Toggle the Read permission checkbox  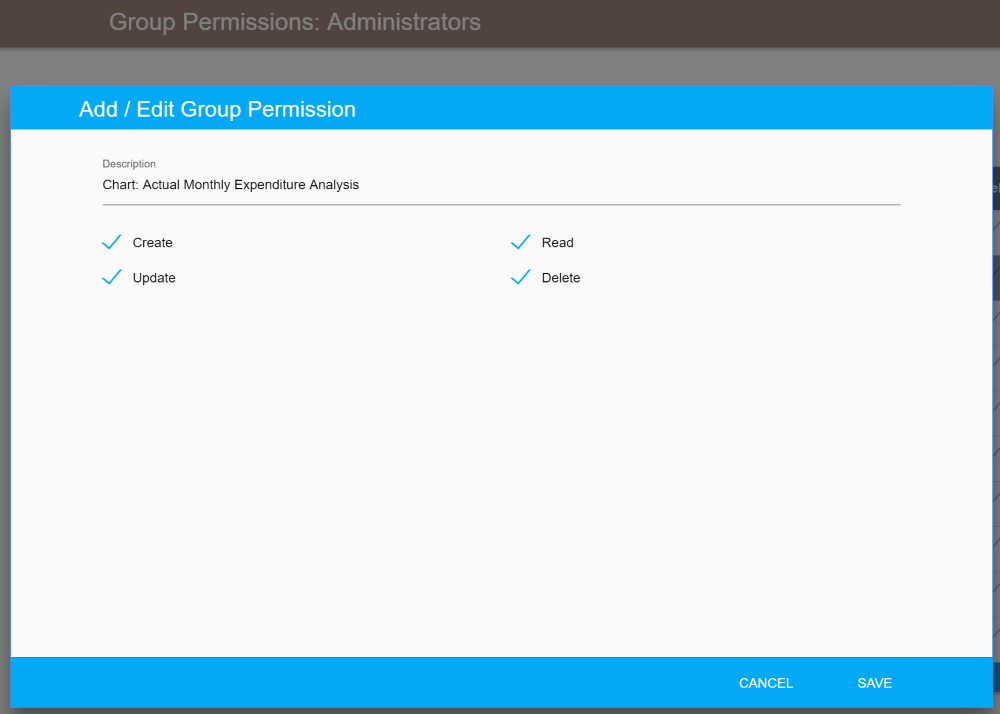pos(520,242)
